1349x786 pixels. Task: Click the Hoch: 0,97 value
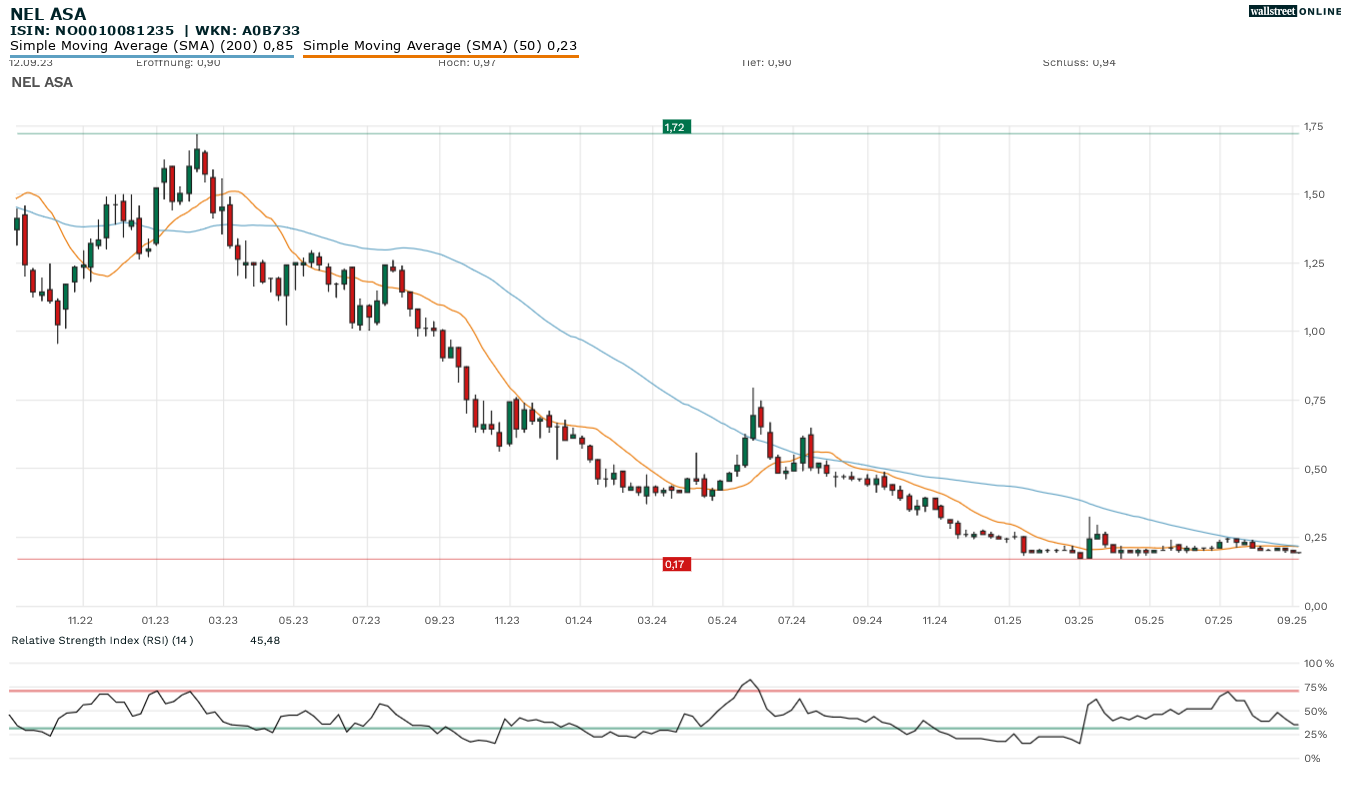467,62
